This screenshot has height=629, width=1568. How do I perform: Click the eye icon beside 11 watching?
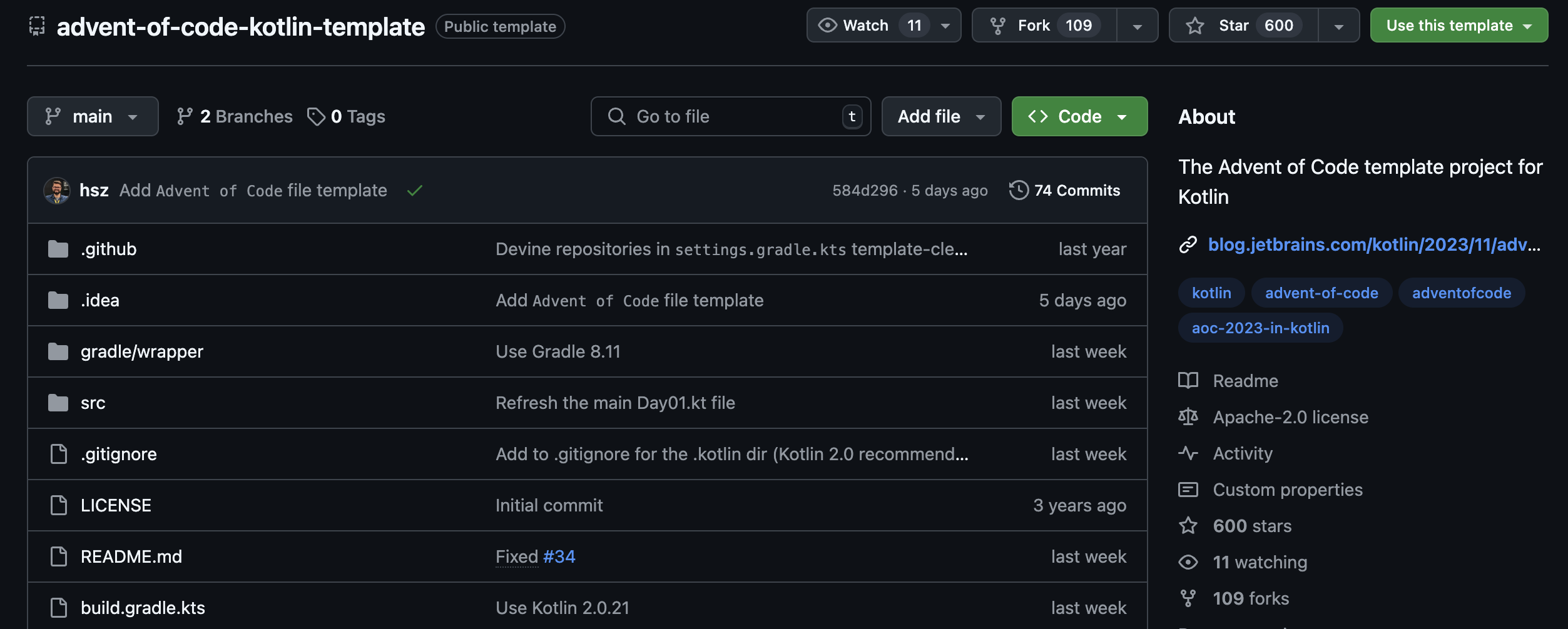click(x=1188, y=562)
